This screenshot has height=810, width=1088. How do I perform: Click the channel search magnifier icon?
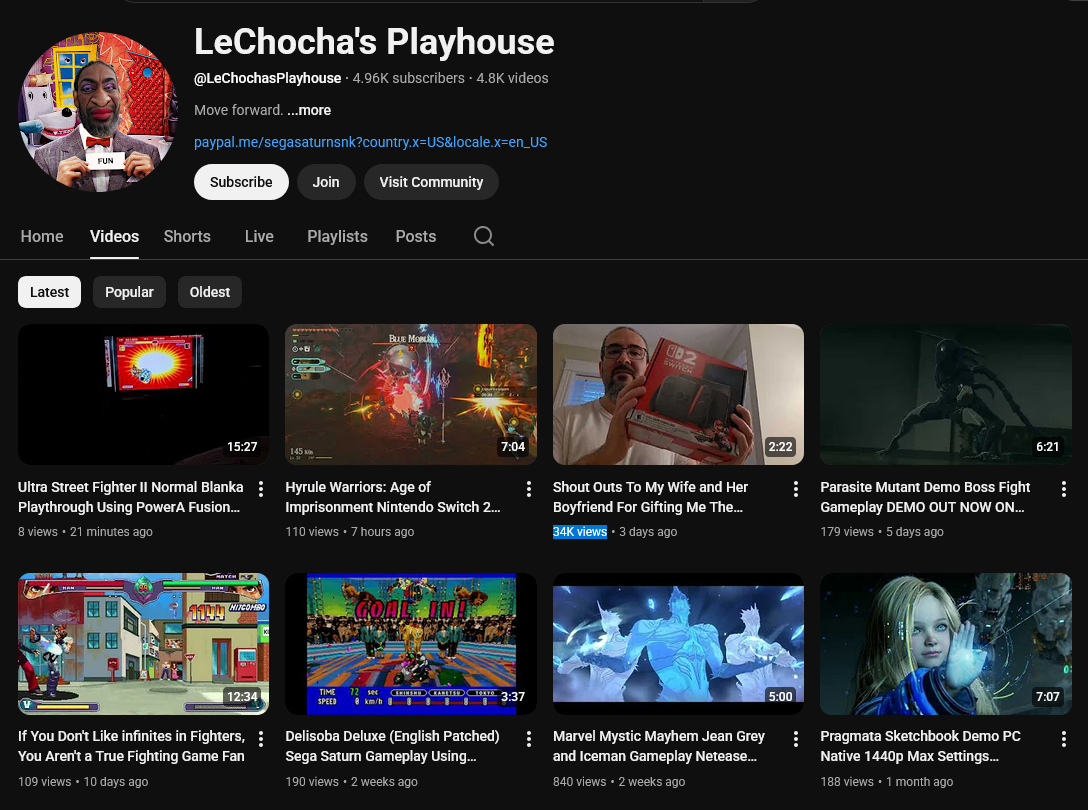coord(484,236)
